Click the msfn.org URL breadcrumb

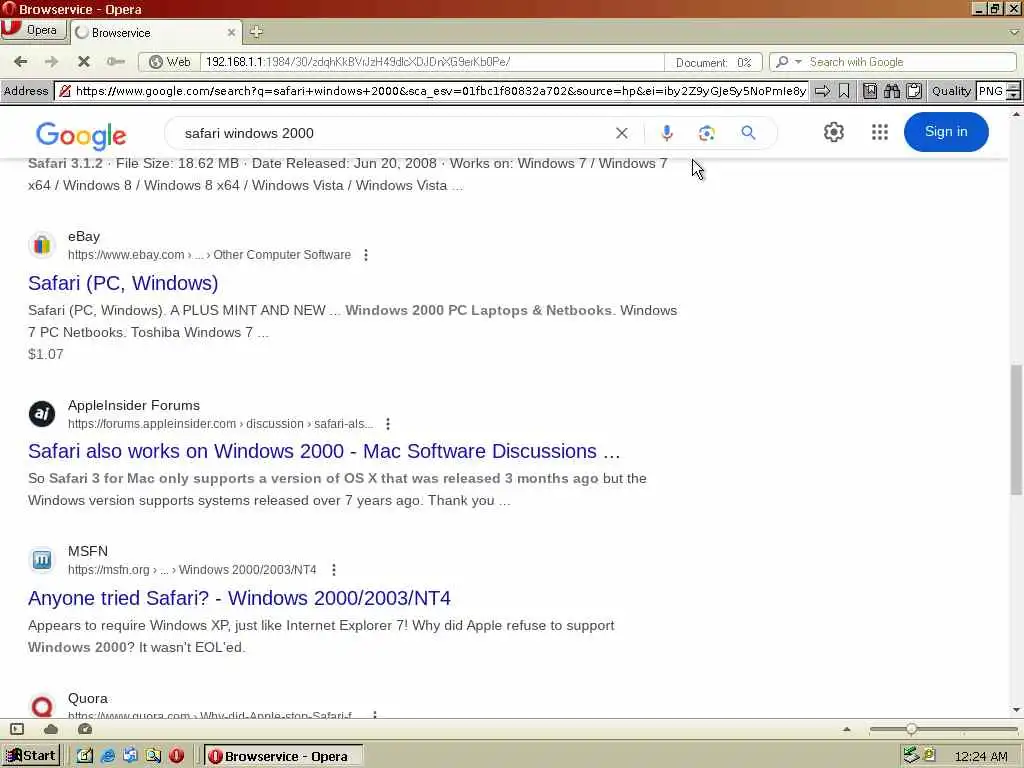pos(192,570)
